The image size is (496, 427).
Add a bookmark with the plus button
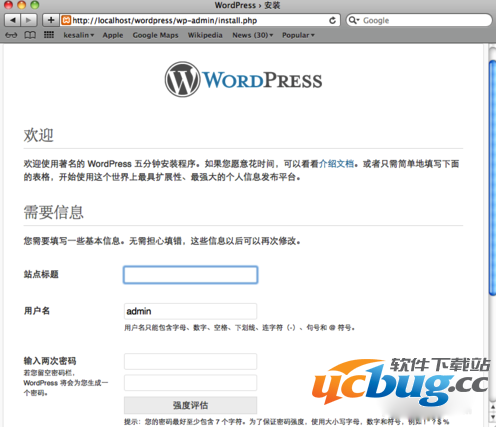coord(51,20)
